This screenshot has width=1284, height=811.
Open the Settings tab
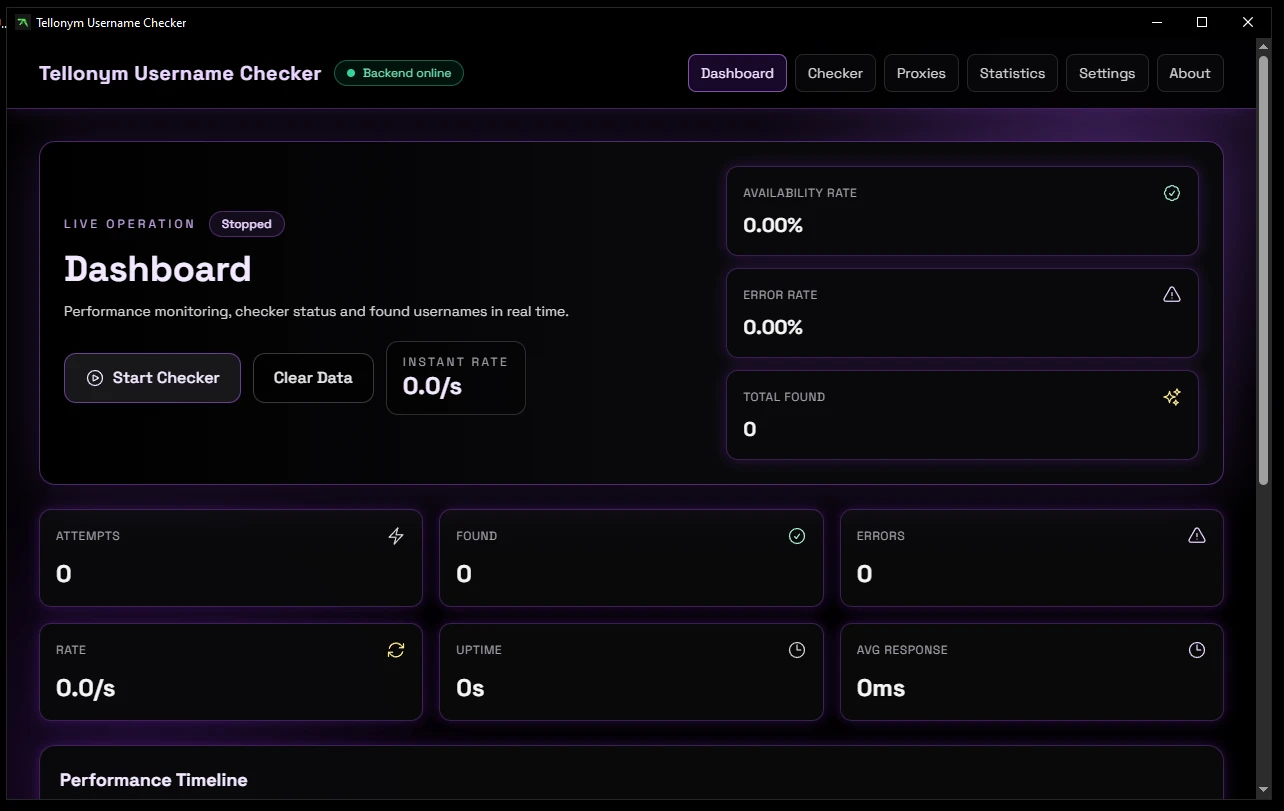coord(1107,73)
